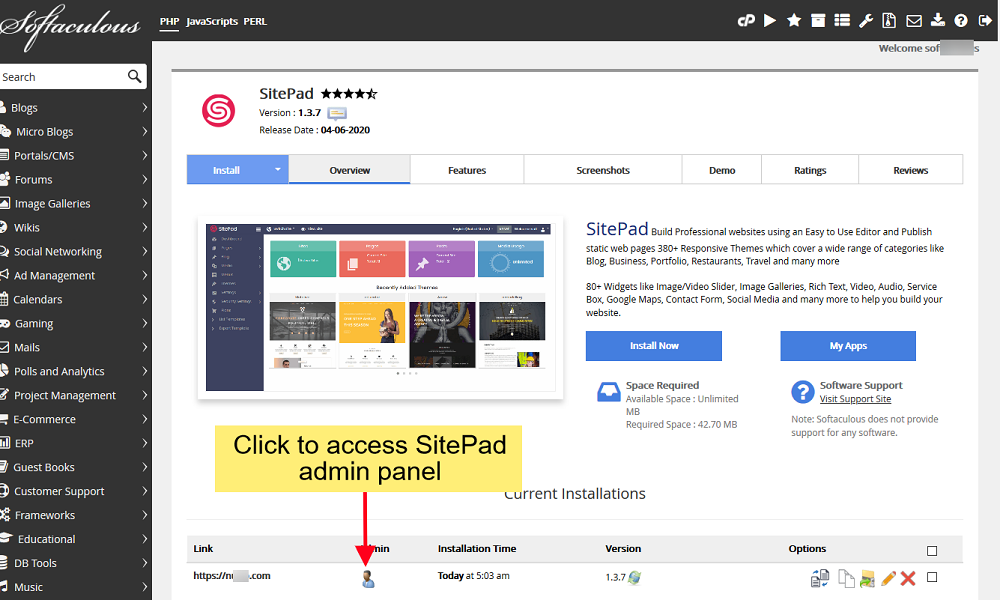Open the Visit Support Site link
Viewport: 1000px width, 600px height.
[x=855, y=399]
